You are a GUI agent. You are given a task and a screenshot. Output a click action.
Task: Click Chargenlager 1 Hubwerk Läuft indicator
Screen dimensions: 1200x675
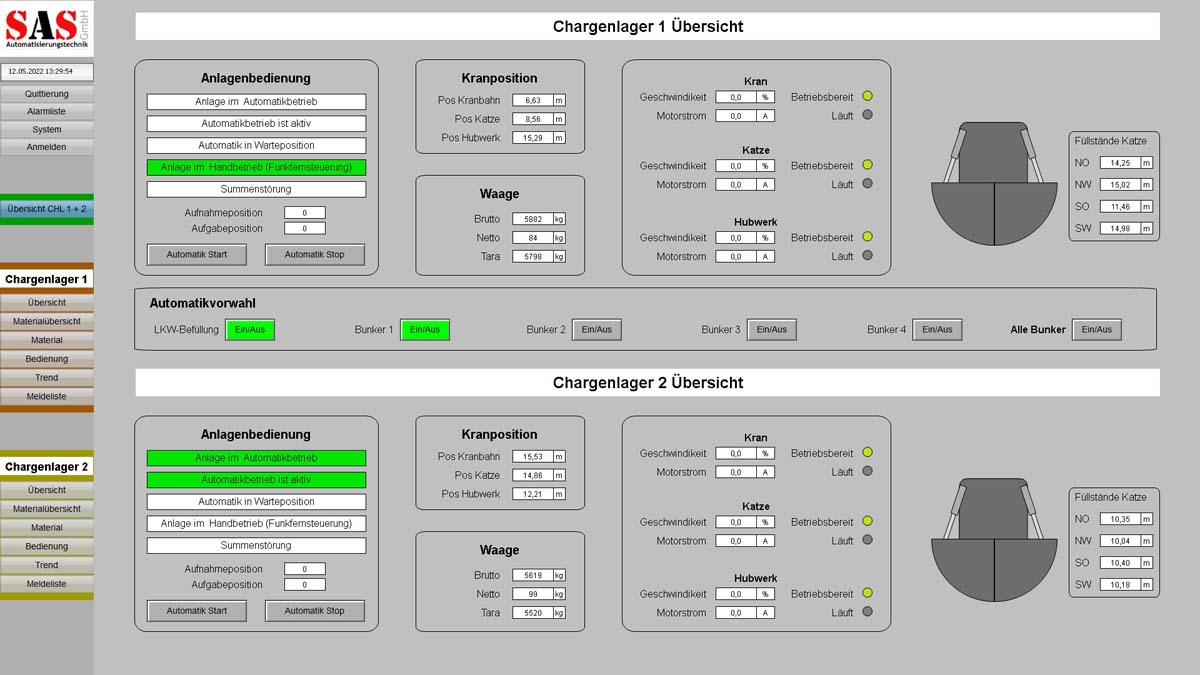click(x=867, y=256)
